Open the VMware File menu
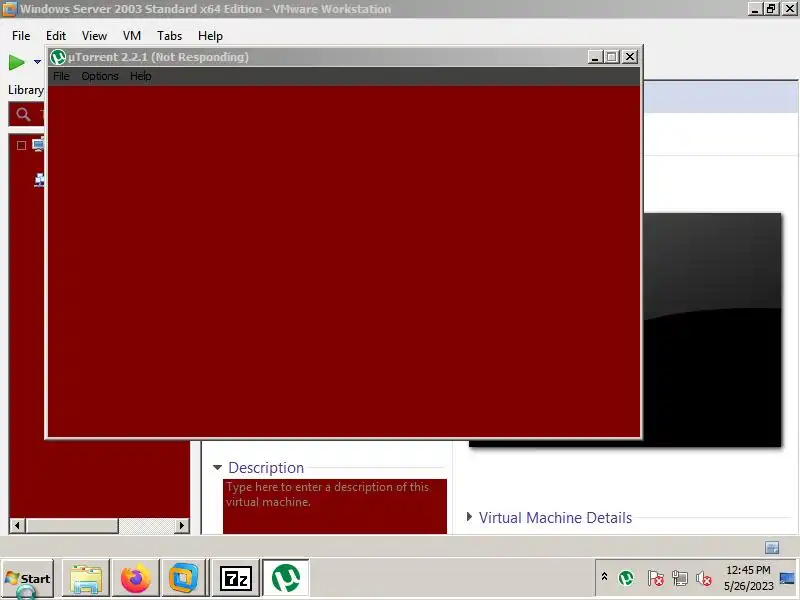Viewport: 800px width, 600px height. click(21, 36)
